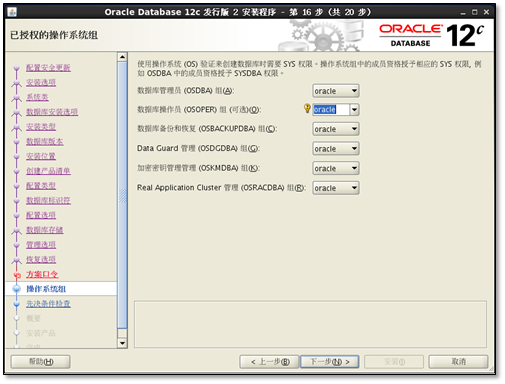
Task: Go to the 数据库版本 step
Action: pyautogui.click(x=45, y=141)
